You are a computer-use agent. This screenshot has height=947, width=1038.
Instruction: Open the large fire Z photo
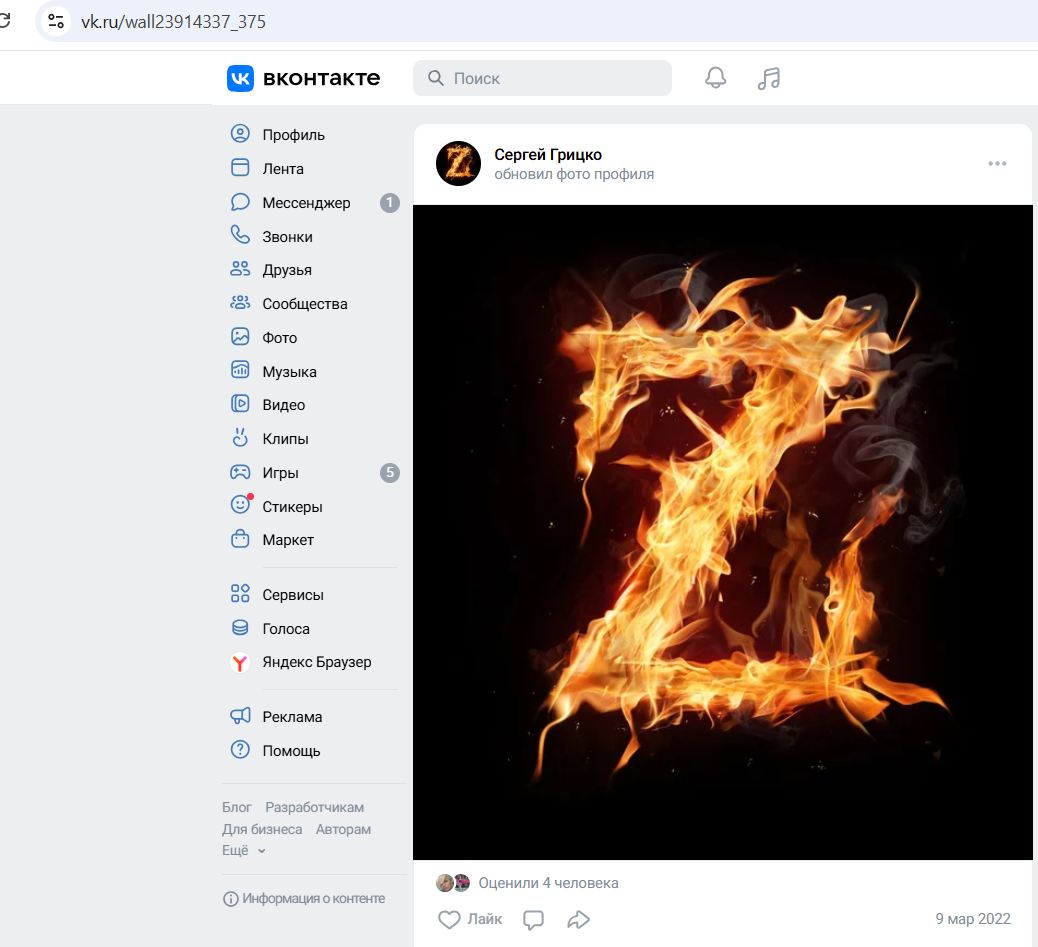[722, 532]
